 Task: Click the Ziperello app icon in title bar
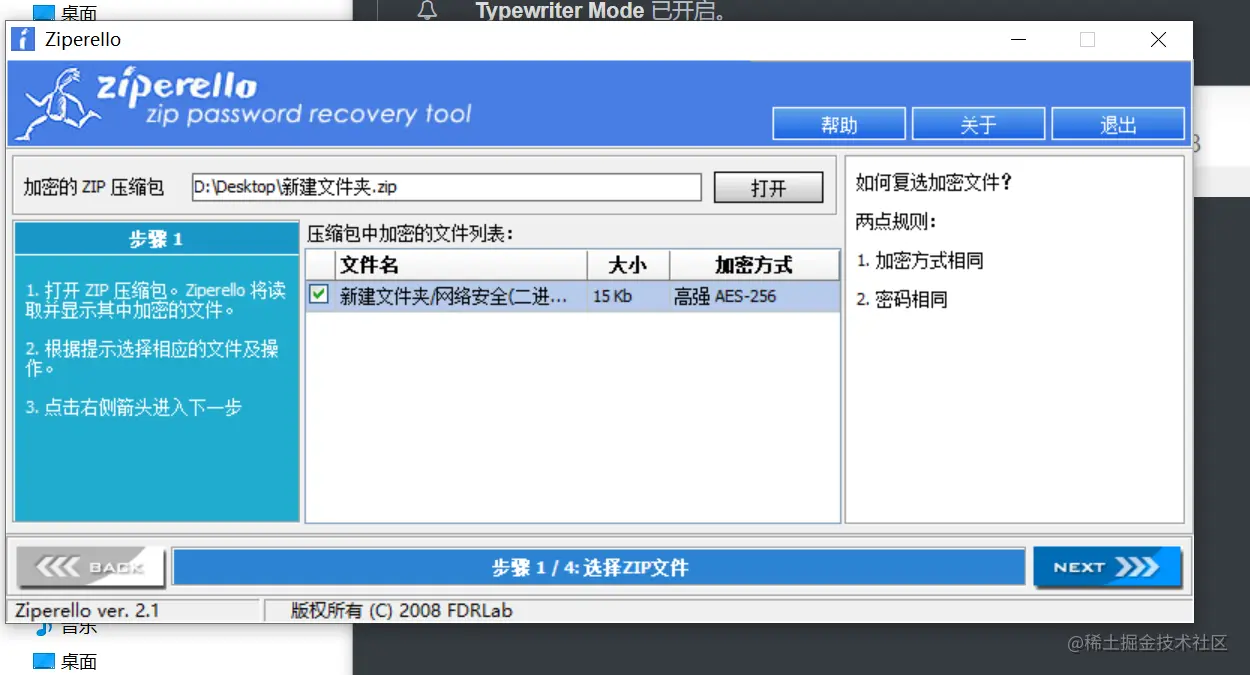click(x=22, y=40)
